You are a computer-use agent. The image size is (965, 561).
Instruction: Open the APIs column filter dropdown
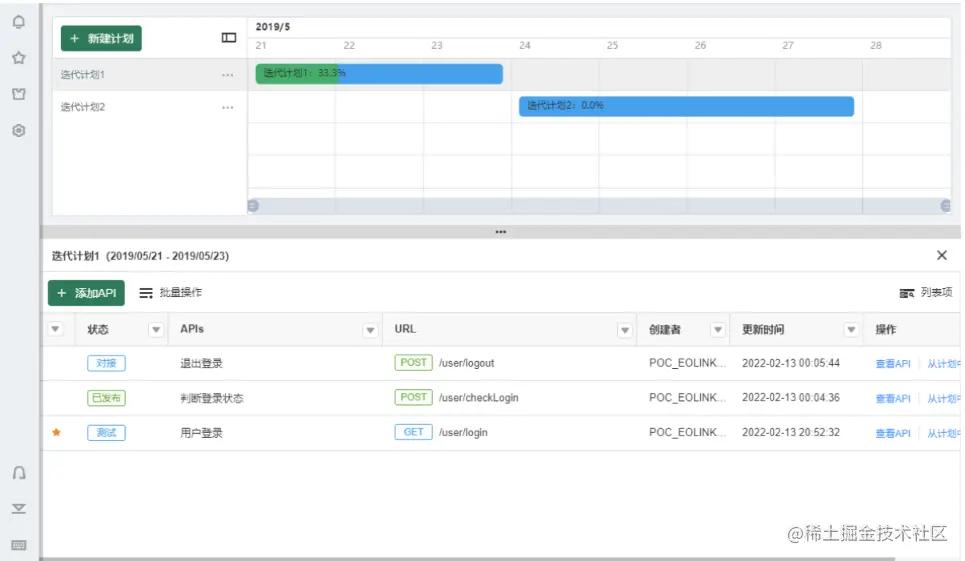coord(370,330)
